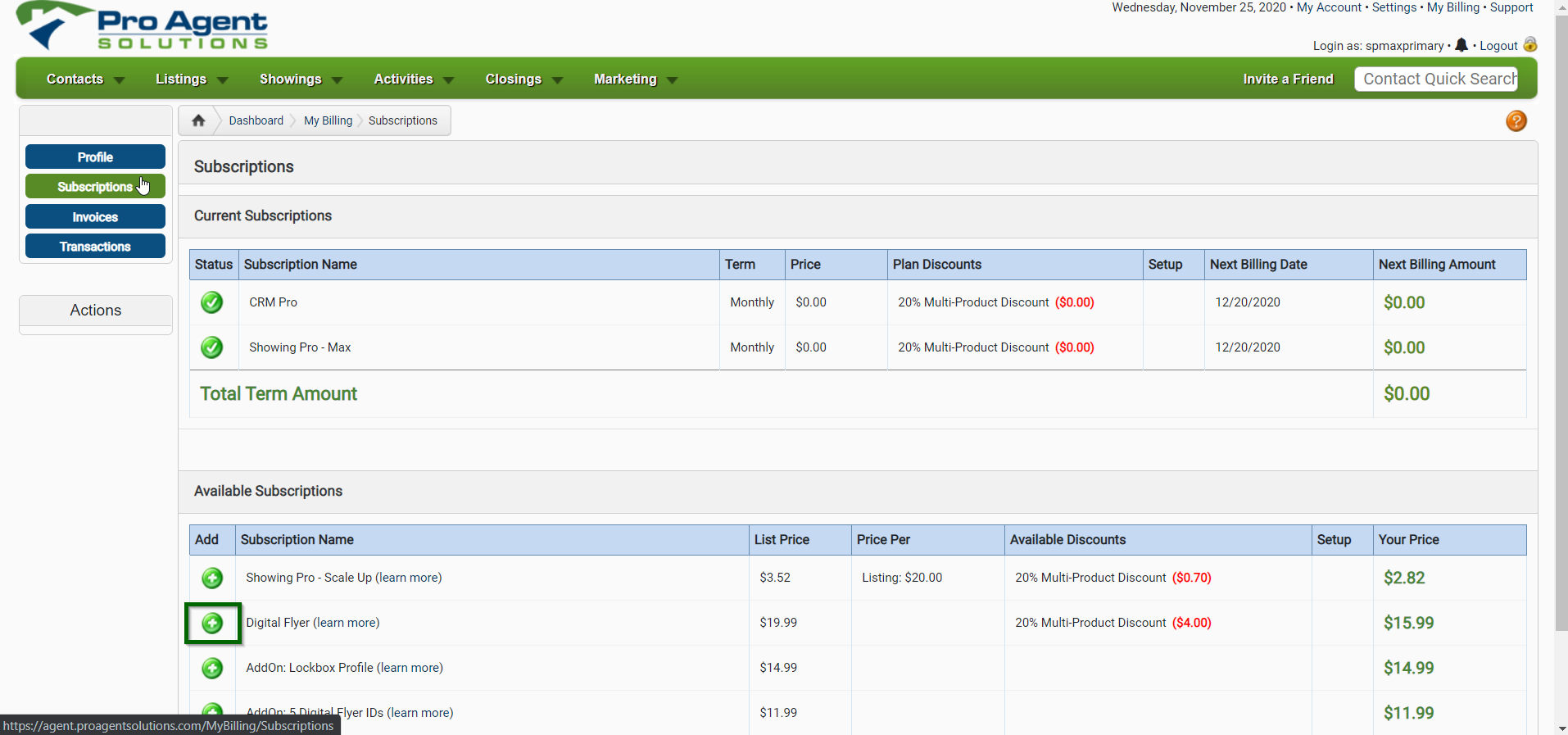Open the orange help question-mark icon

pyautogui.click(x=1516, y=121)
